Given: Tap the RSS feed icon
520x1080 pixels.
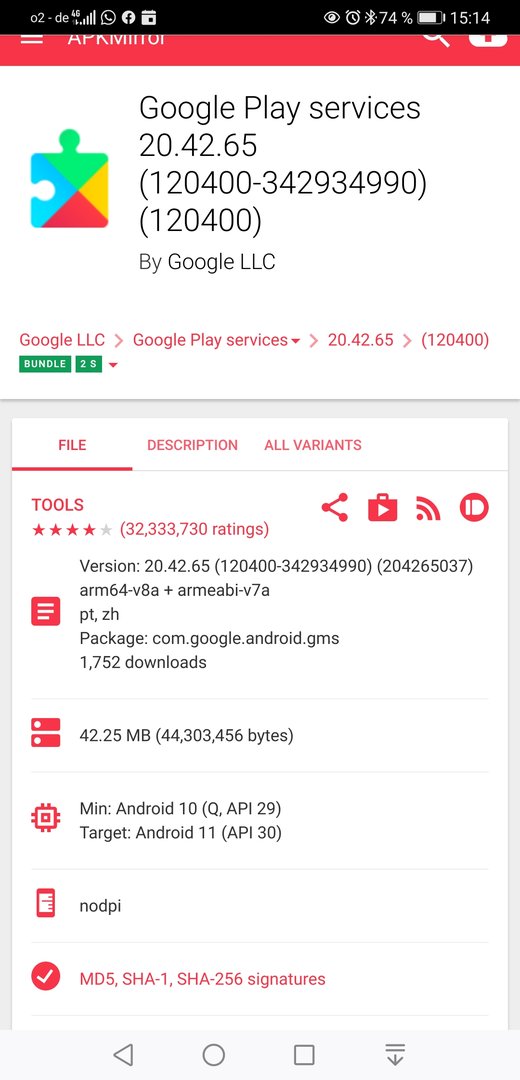Looking at the screenshot, I should (428, 508).
